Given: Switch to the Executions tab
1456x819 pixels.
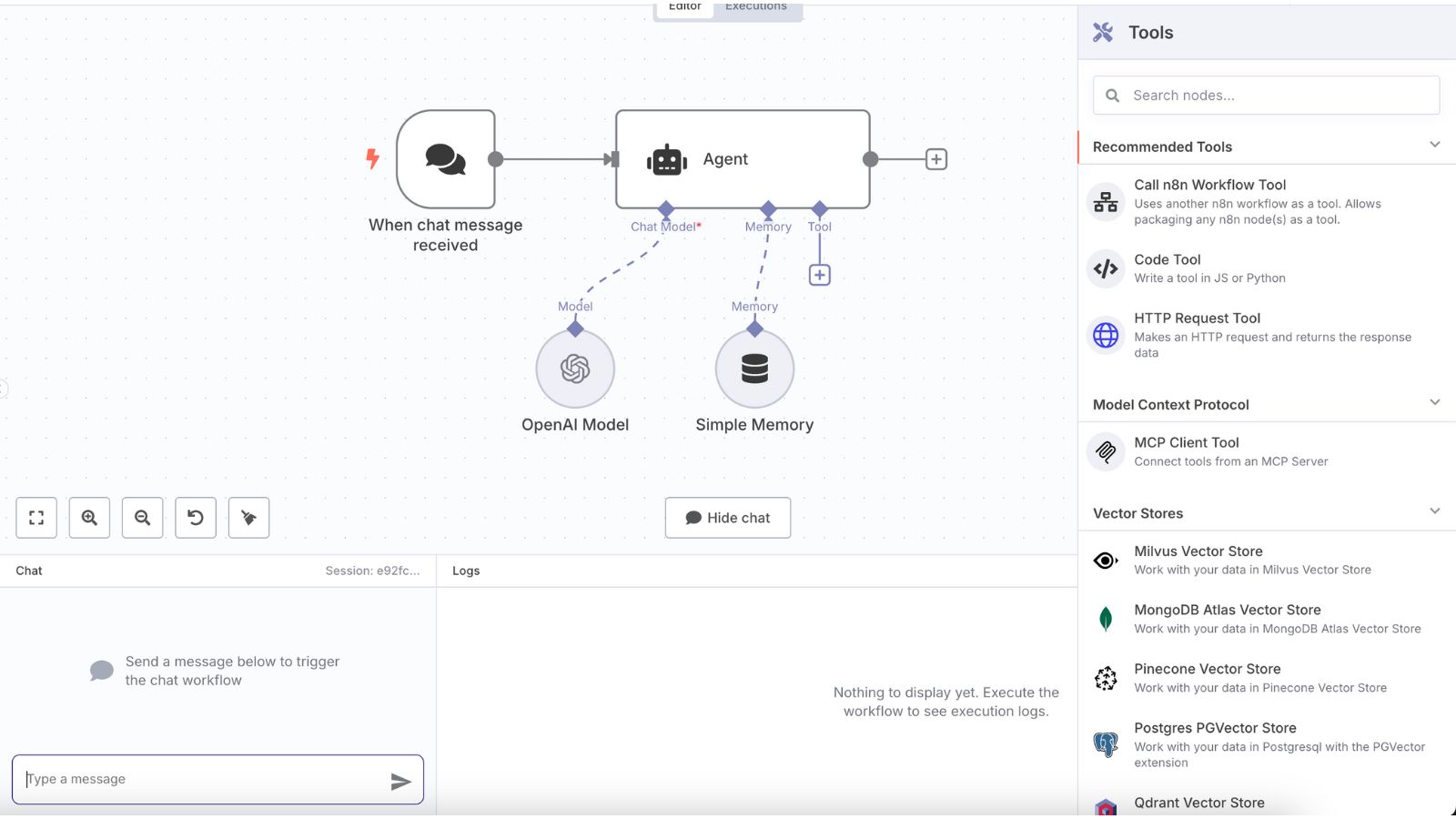Looking at the screenshot, I should (756, 7).
